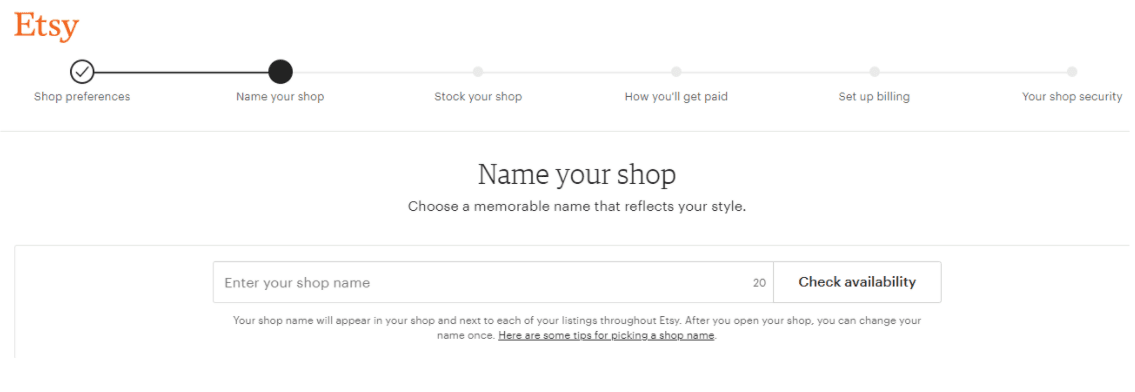Open tips for picking a shop name link
The image size is (1135, 392).
(x=607, y=336)
